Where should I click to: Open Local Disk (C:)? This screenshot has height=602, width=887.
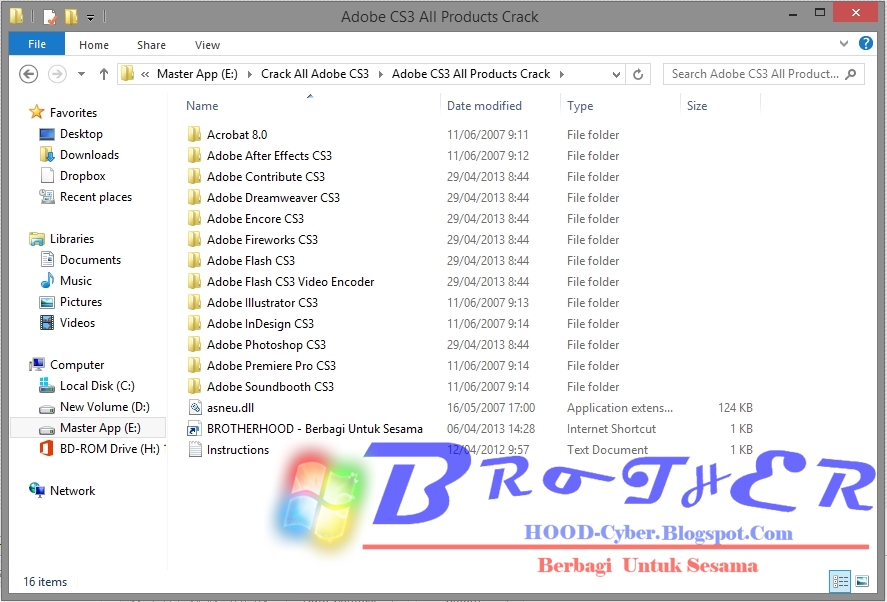point(97,386)
